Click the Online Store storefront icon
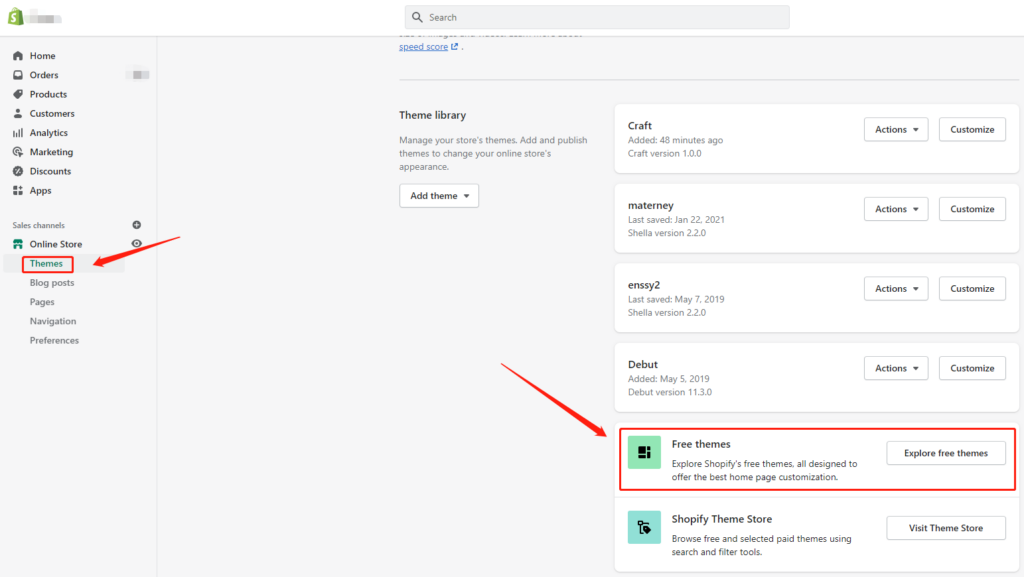 (18, 244)
